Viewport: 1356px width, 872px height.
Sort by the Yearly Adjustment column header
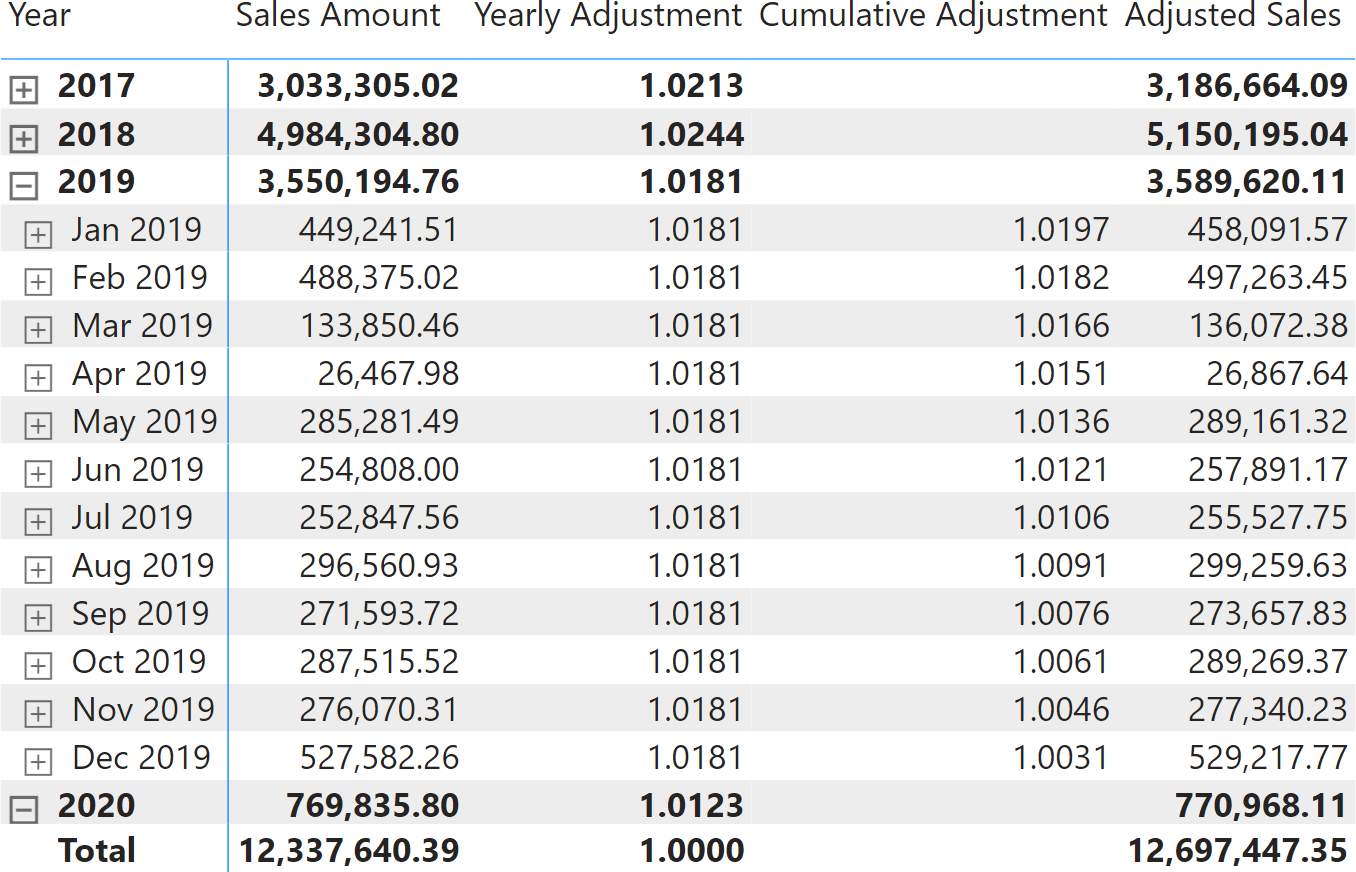coord(608,16)
